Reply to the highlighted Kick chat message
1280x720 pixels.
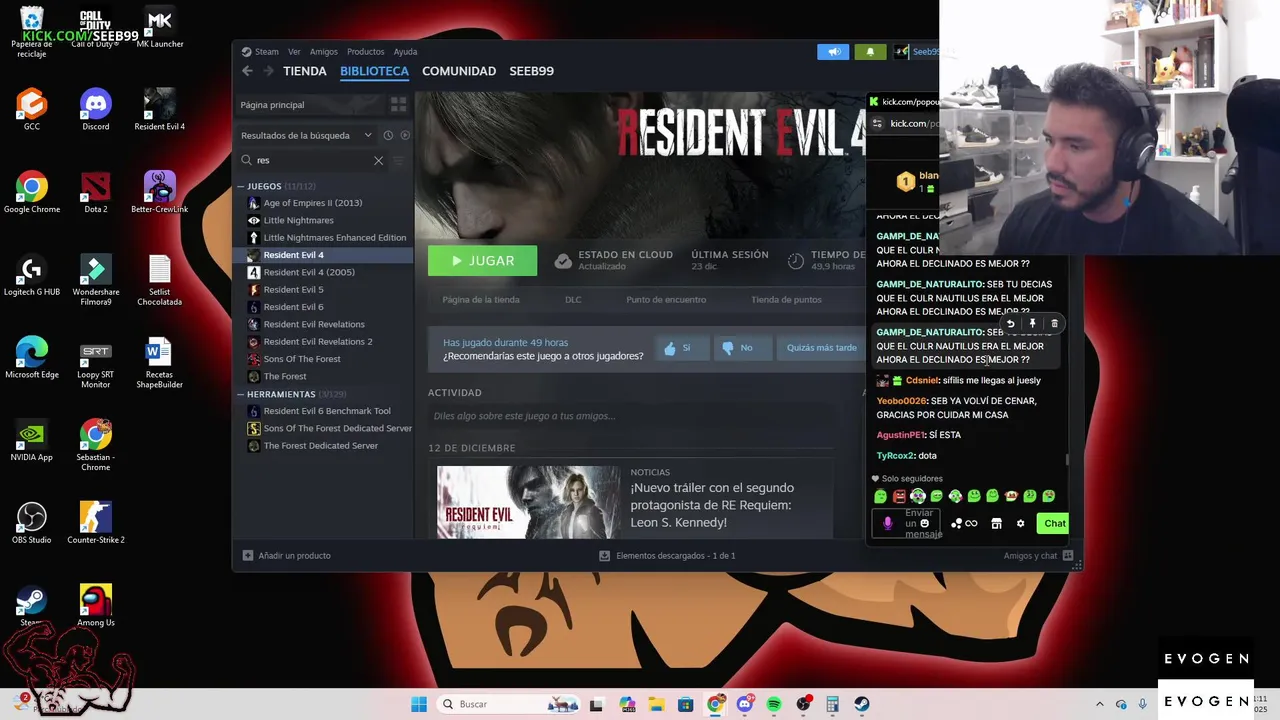(x=1011, y=324)
